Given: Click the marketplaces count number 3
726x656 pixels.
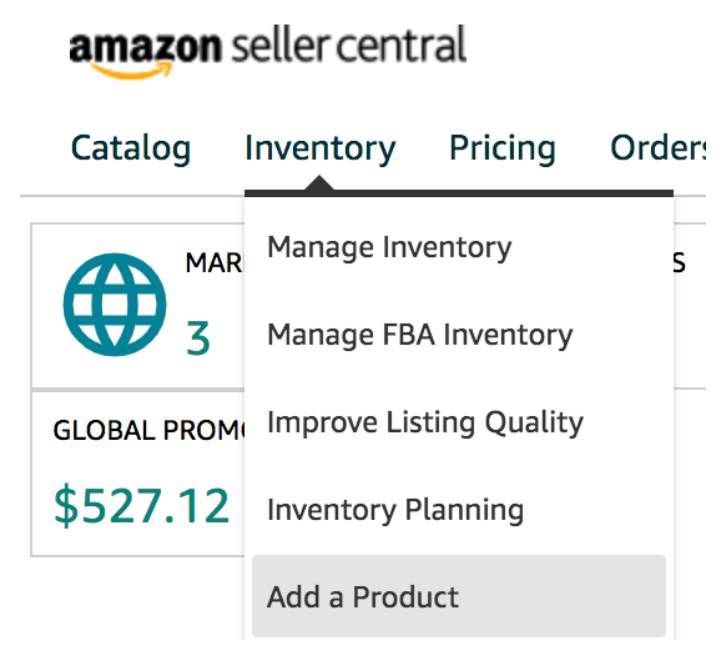Looking at the screenshot, I should click(x=198, y=338).
